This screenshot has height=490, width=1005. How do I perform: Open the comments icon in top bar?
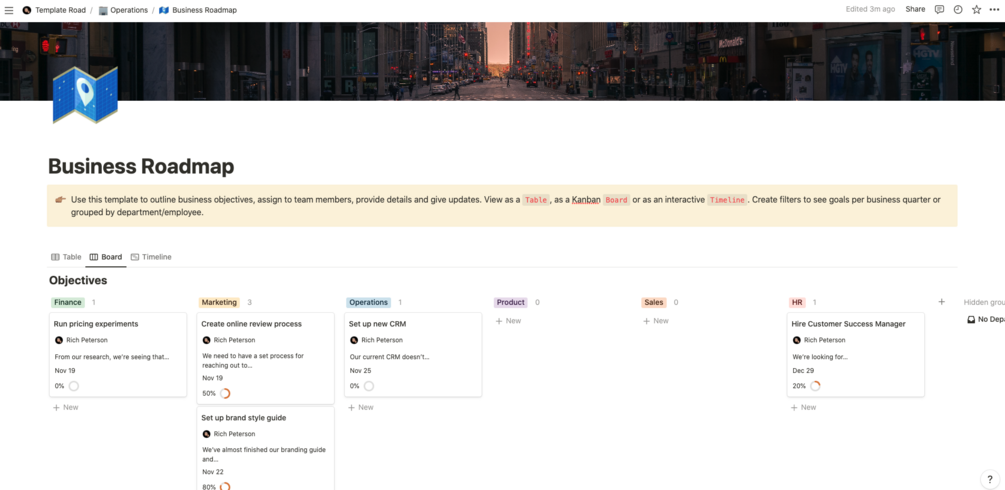[940, 10]
